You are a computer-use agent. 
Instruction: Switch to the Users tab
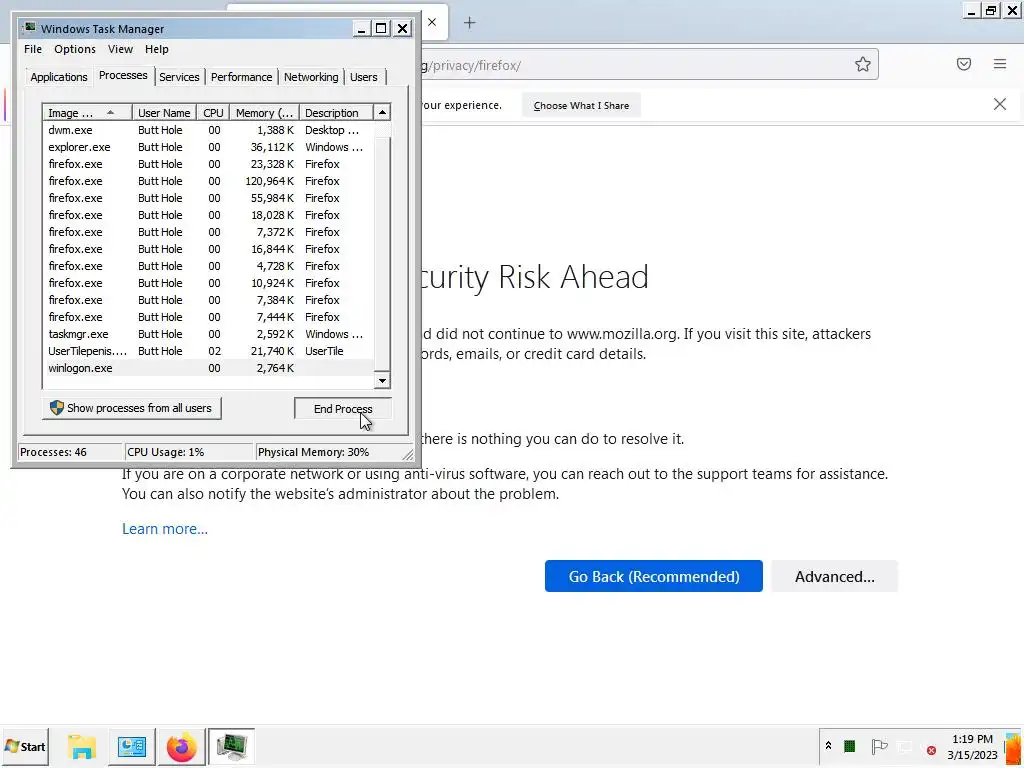coord(364,77)
